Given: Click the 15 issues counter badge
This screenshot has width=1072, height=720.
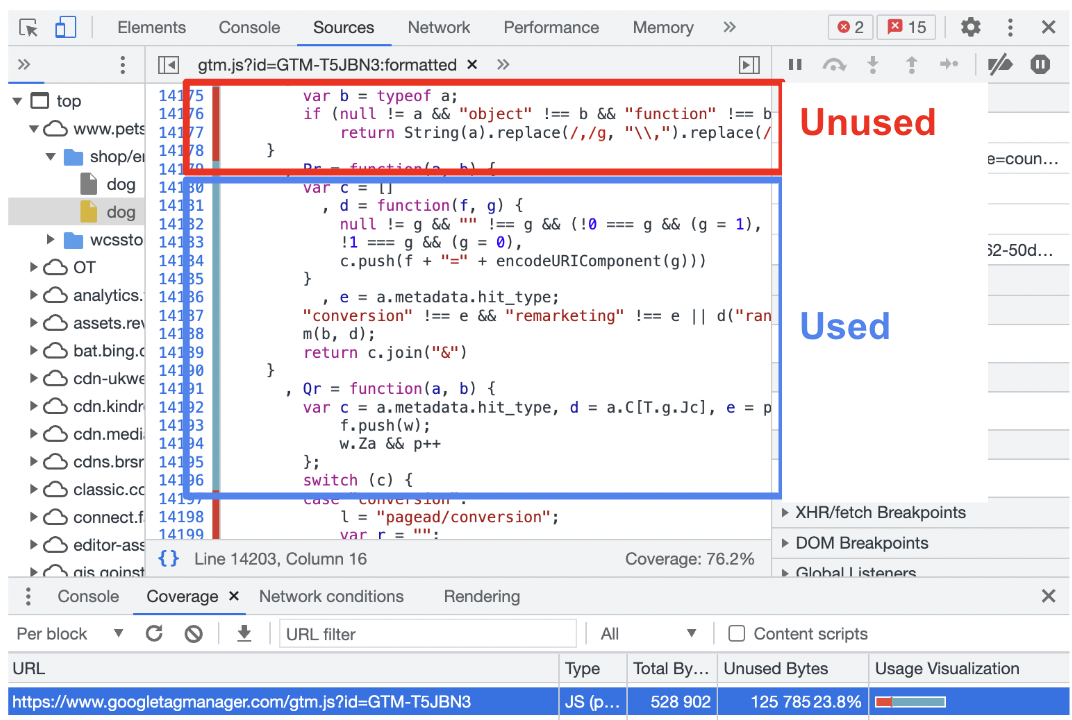Looking at the screenshot, I should (907, 27).
